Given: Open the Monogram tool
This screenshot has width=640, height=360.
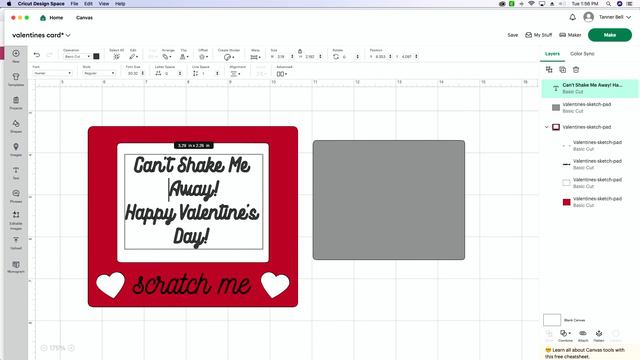Looking at the screenshot, I should pyautogui.click(x=16, y=267).
